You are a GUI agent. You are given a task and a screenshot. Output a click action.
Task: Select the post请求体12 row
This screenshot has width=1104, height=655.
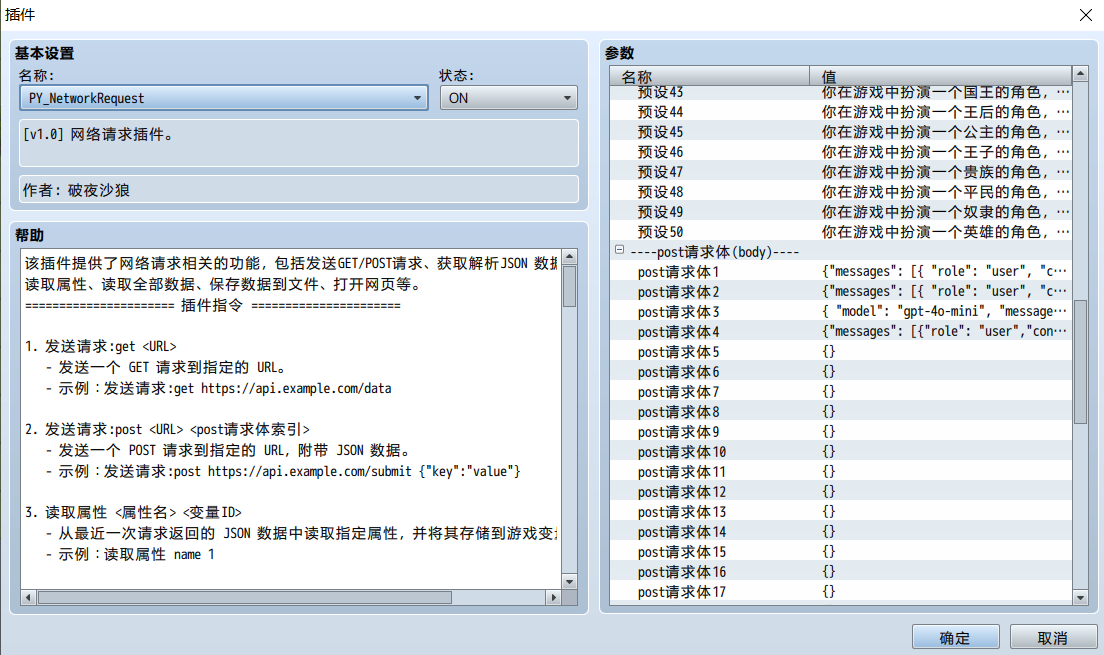click(841, 492)
